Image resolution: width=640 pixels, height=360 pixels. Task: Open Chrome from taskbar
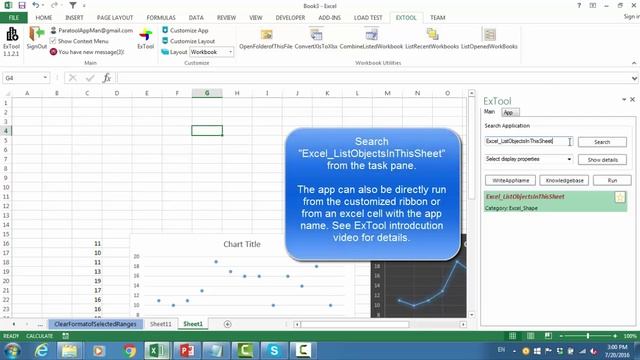point(129,351)
